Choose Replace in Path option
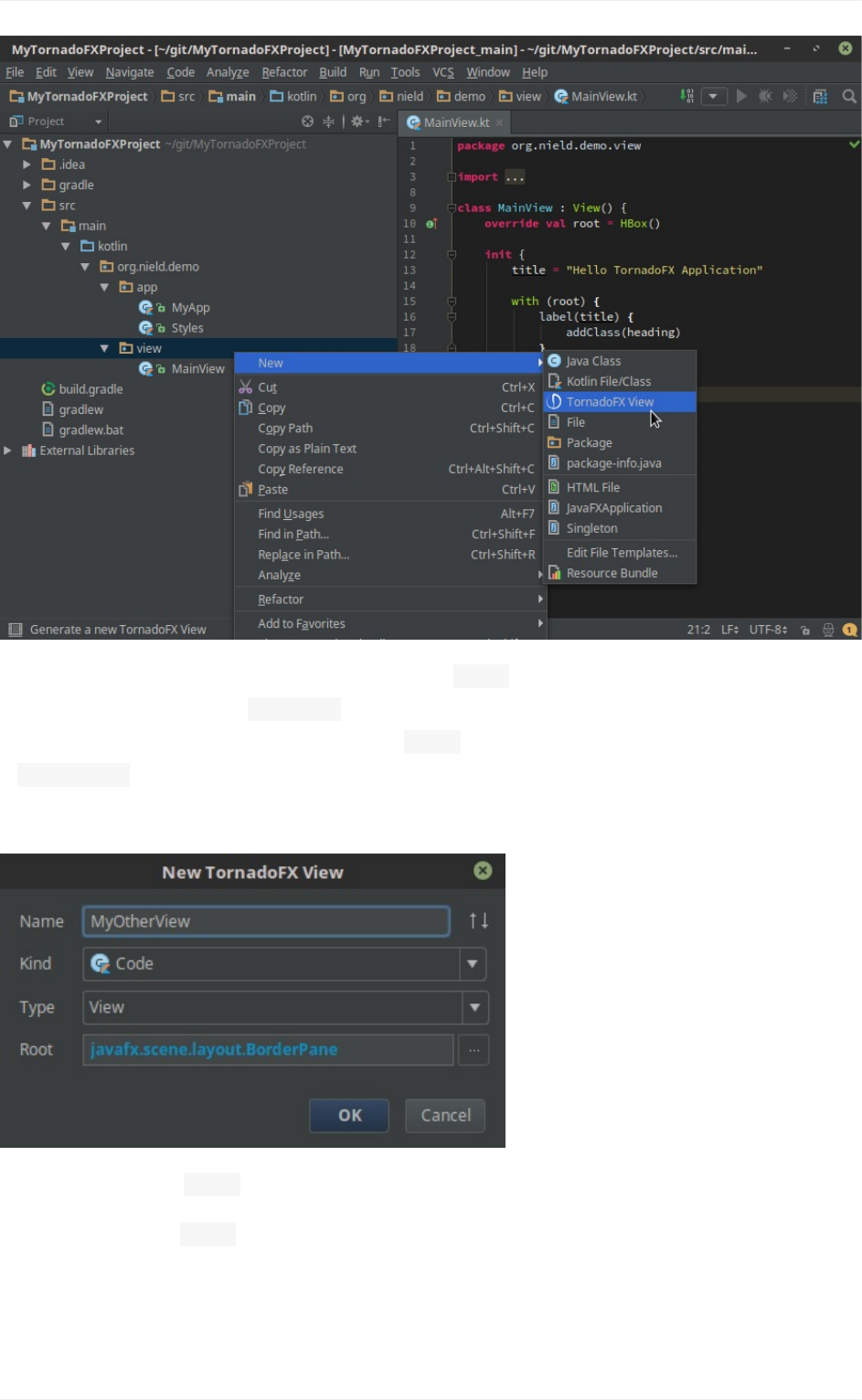Screen dimensions: 862x1400 coord(390,555)
